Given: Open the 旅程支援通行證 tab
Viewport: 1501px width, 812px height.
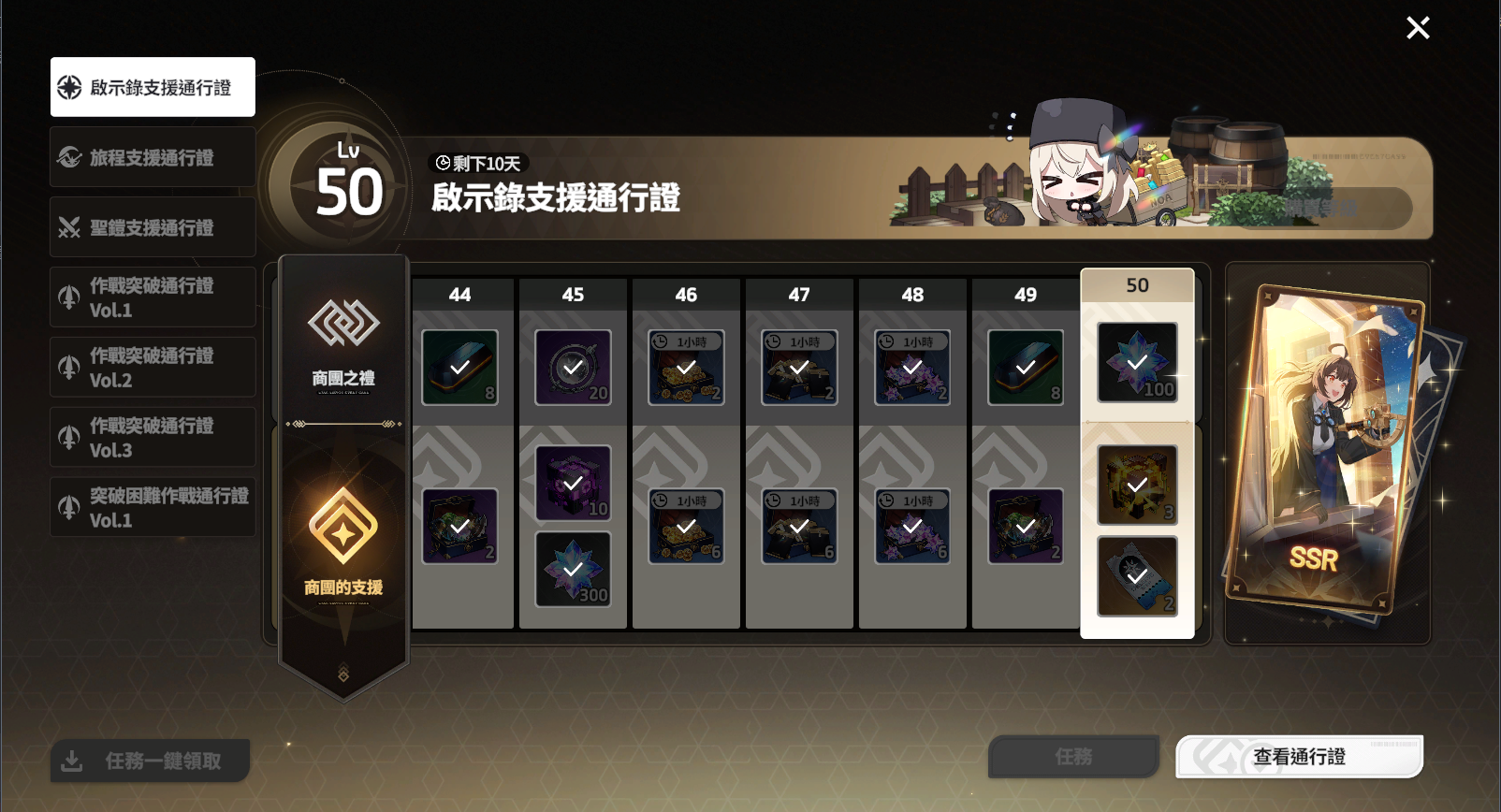Looking at the screenshot, I should point(153,157).
